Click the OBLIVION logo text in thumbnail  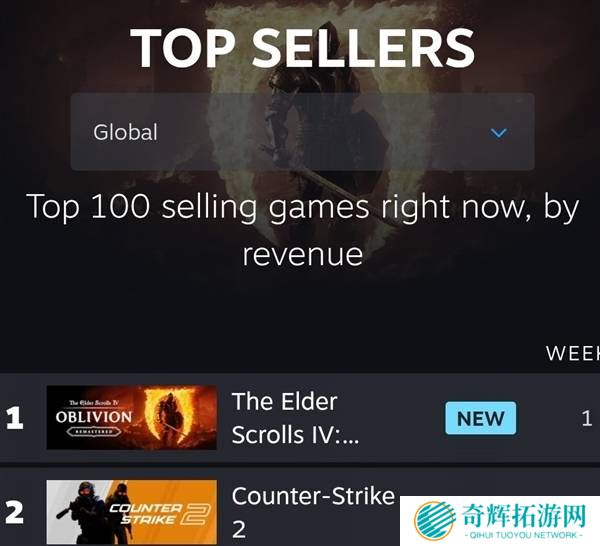click(94, 417)
